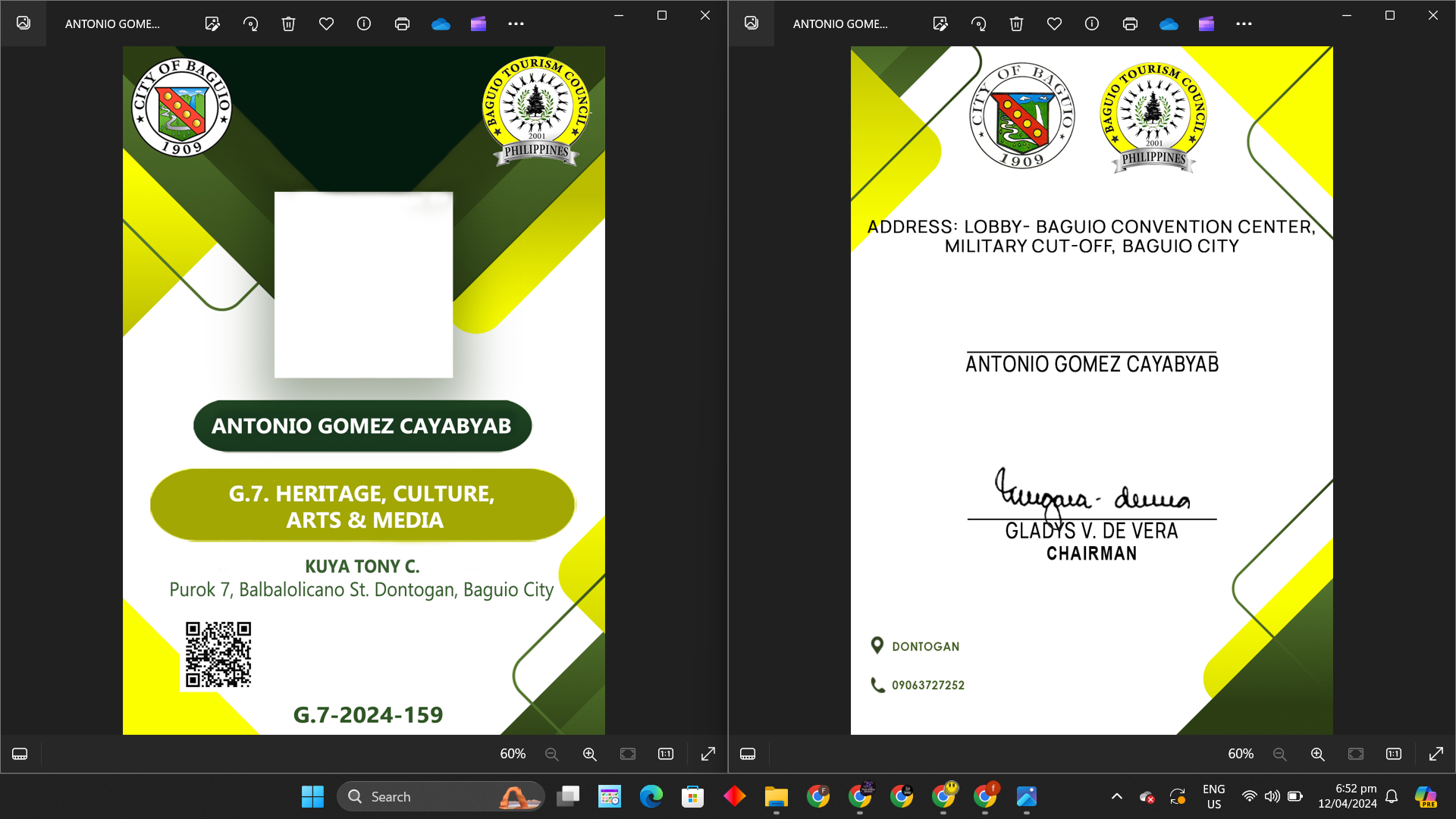Open the ENG US language switcher
Screen dimensions: 1456x819
[x=1214, y=796]
